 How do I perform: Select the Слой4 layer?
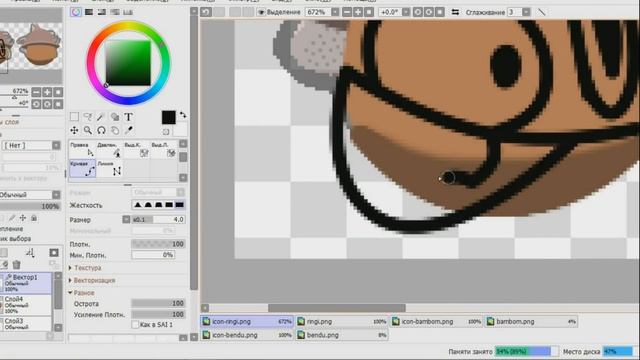coord(27,305)
